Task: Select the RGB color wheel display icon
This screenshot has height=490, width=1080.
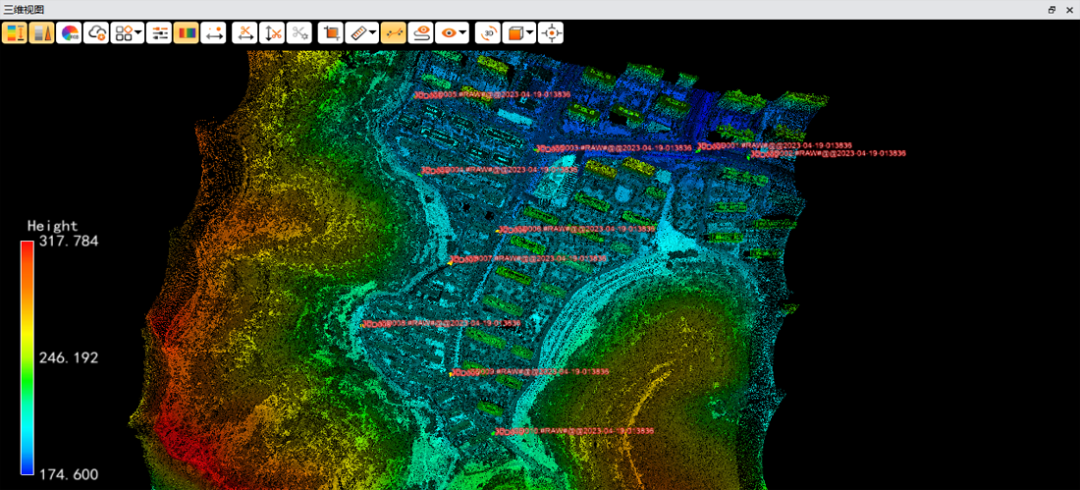Action: point(69,33)
